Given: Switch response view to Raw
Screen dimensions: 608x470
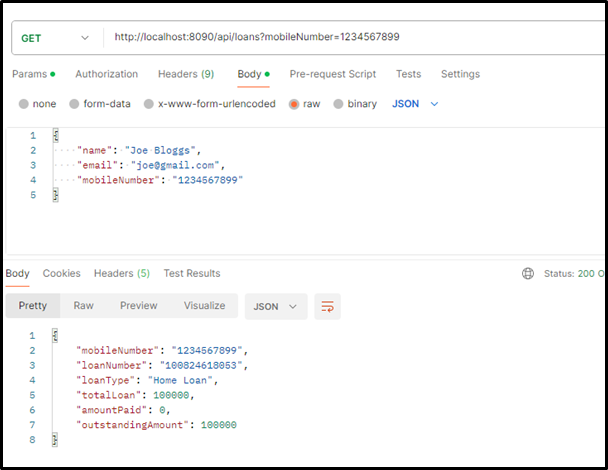Looking at the screenshot, I should 84,306.
